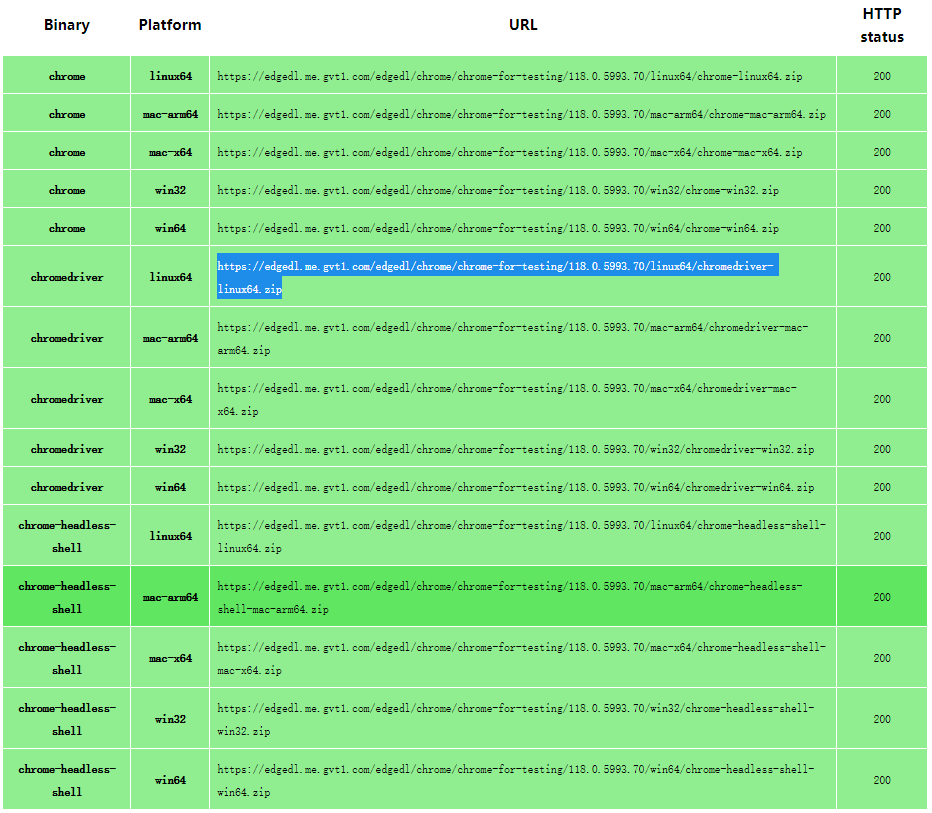The height and width of the screenshot is (813, 932).
Task: Select the chrome-headless-shell mac-arm64 zip URL
Action: click(x=509, y=597)
